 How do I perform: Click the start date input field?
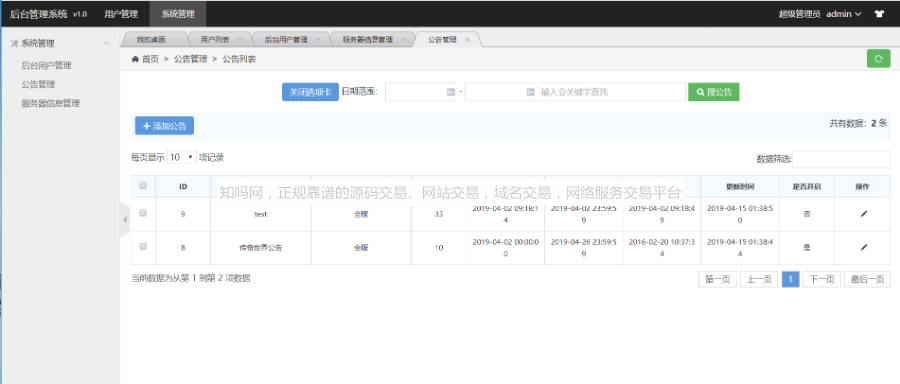coord(421,92)
